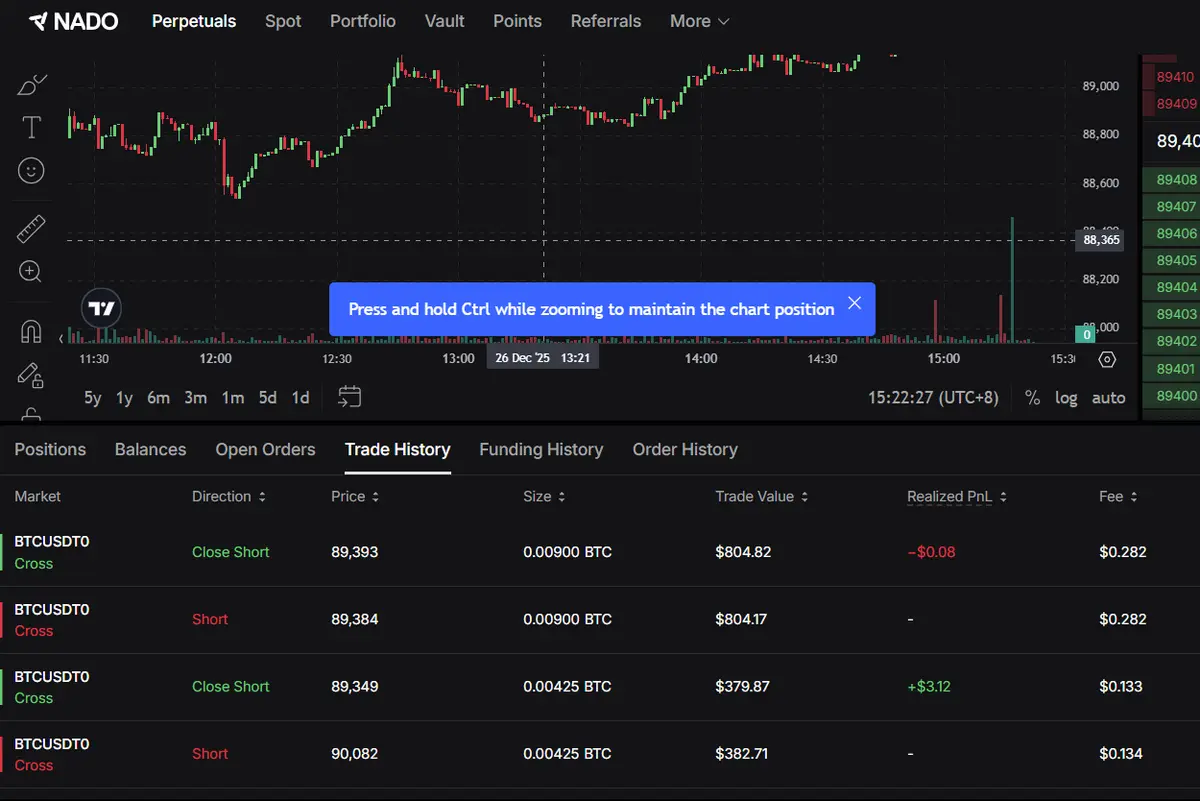This screenshot has width=1200, height=801.
Task: Click the 88,365 crosshair price label
Action: [1100, 240]
